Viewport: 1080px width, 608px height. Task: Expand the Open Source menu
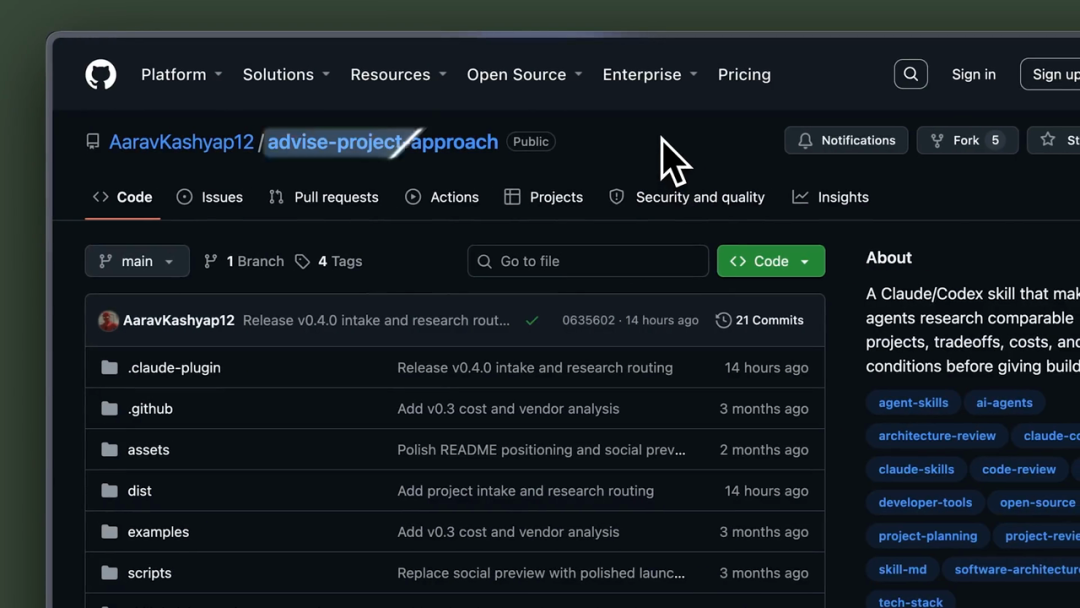pos(524,74)
